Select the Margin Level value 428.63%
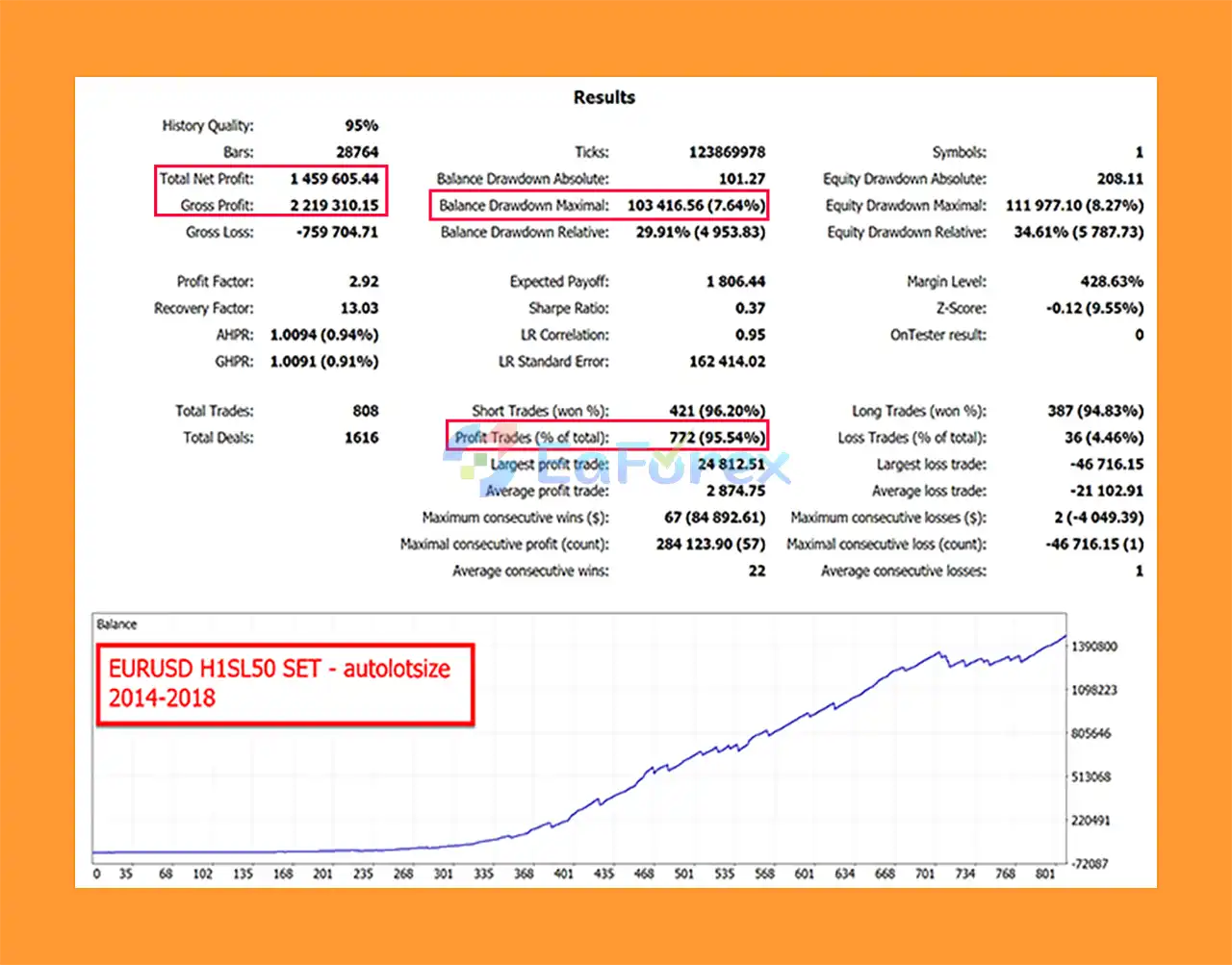The width and height of the screenshot is (1232, 965). [x=1112, y=282]
